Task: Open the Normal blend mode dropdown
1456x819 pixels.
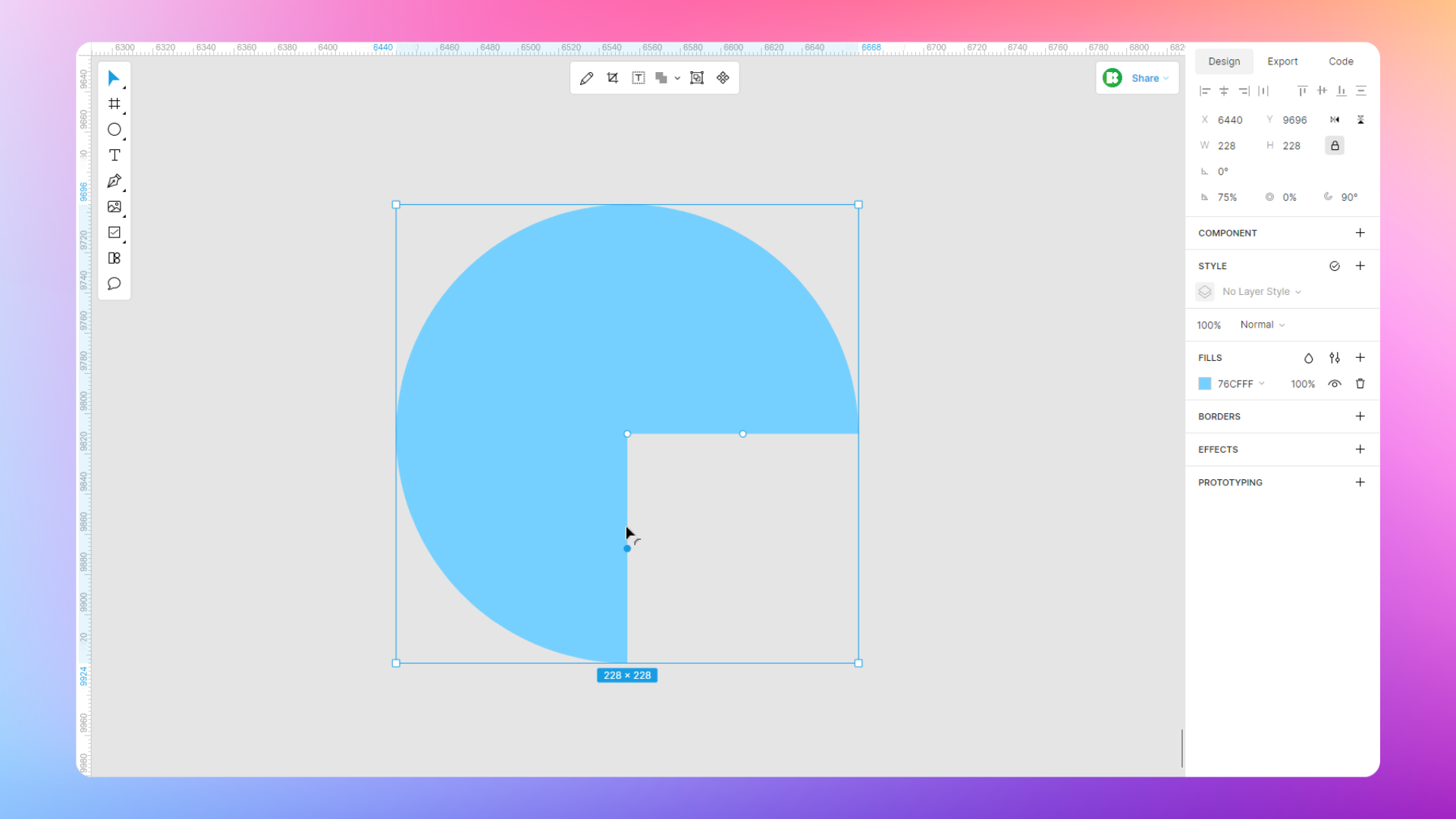Action: [x=1261, y=324]
